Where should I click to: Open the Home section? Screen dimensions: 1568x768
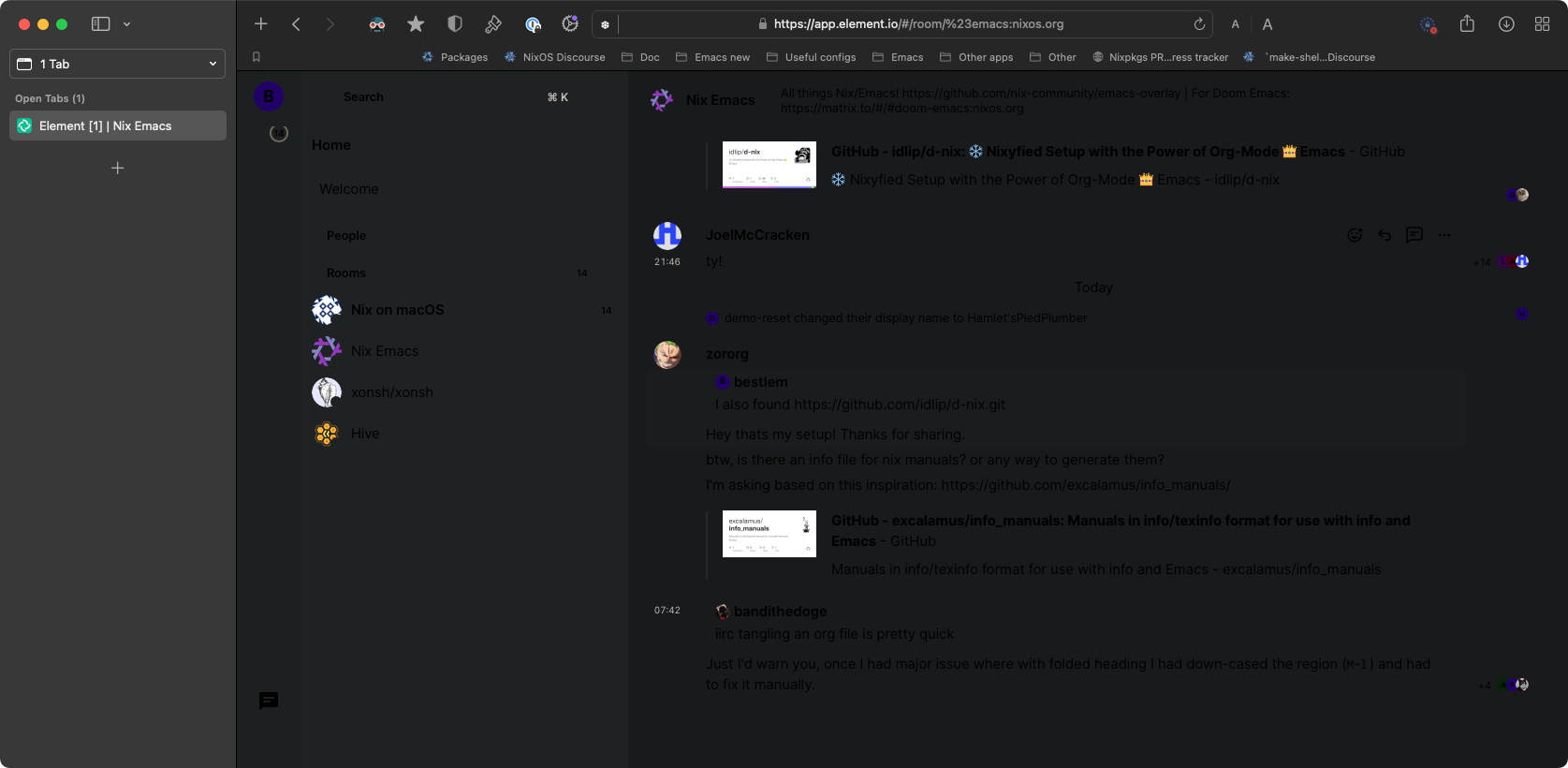tap(331, 145)
